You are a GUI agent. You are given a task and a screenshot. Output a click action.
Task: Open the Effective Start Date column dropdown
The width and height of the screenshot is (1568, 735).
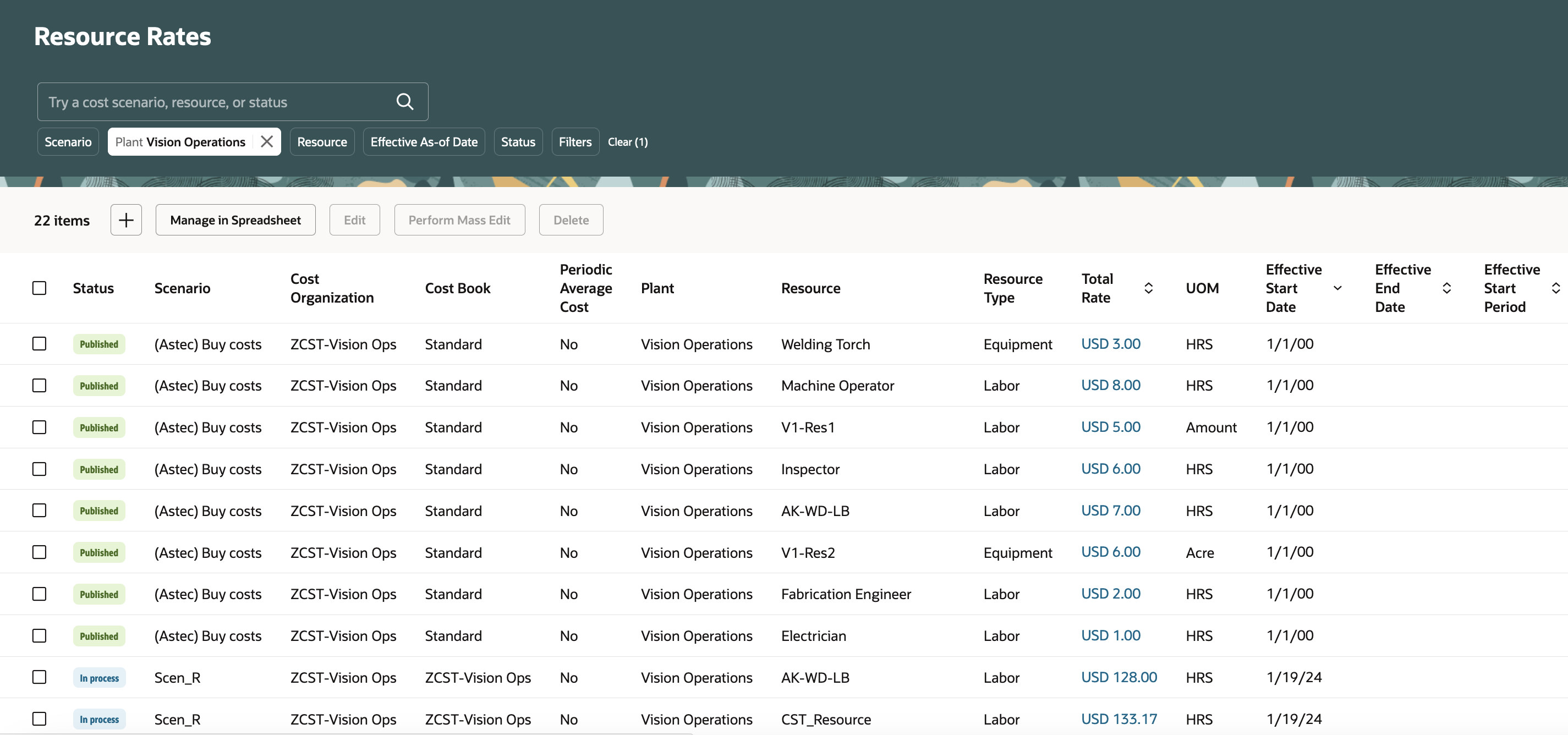tap(1337, 288)
